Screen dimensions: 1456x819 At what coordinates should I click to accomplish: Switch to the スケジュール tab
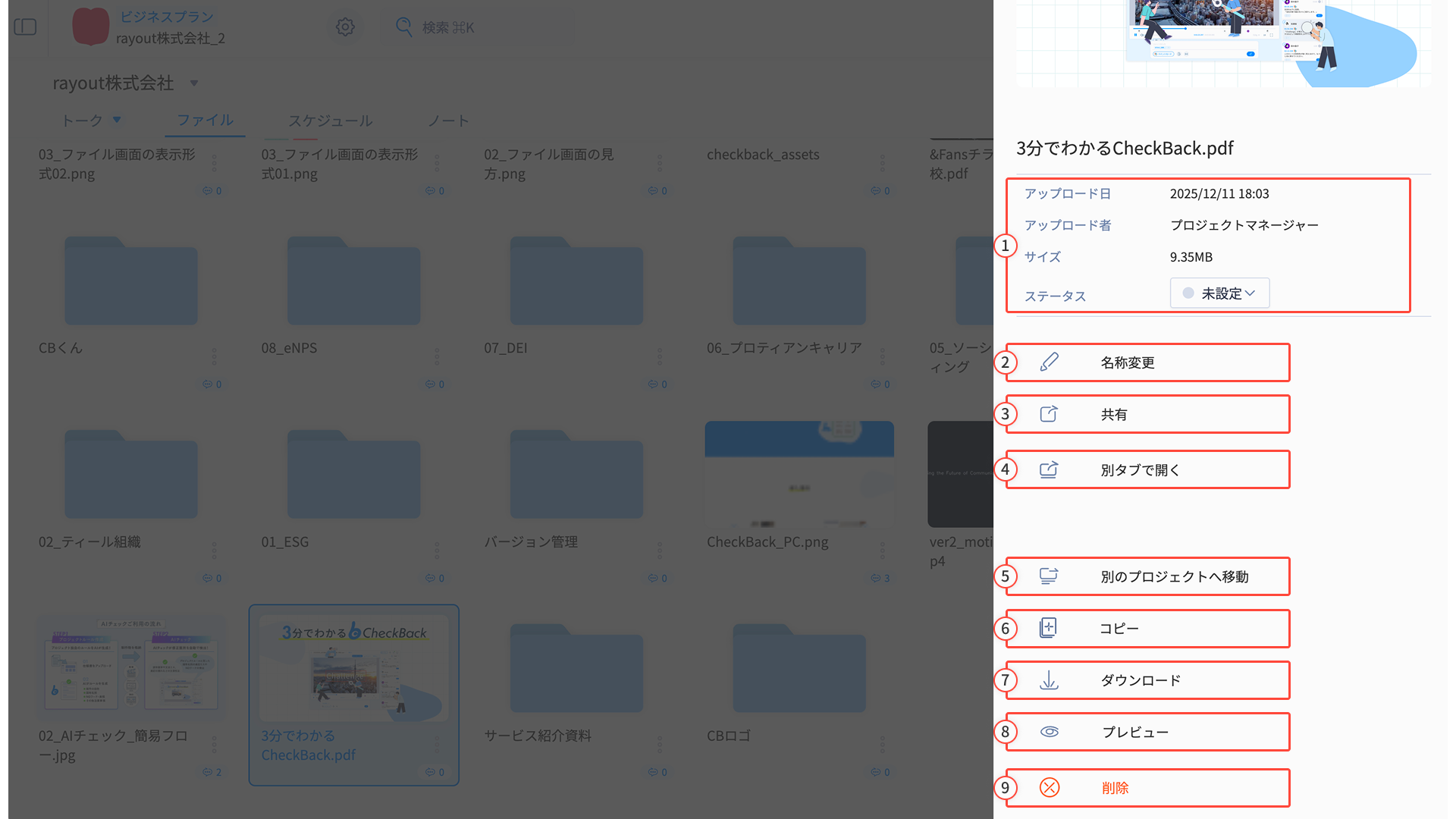(330, 121)
